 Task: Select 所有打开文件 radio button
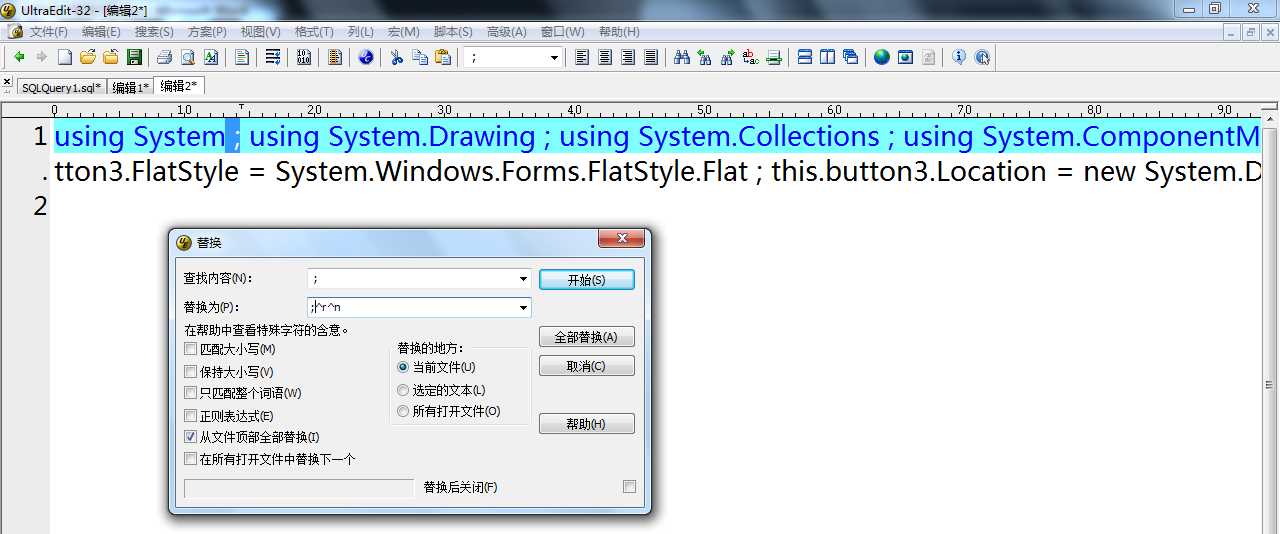coord(403,411)
